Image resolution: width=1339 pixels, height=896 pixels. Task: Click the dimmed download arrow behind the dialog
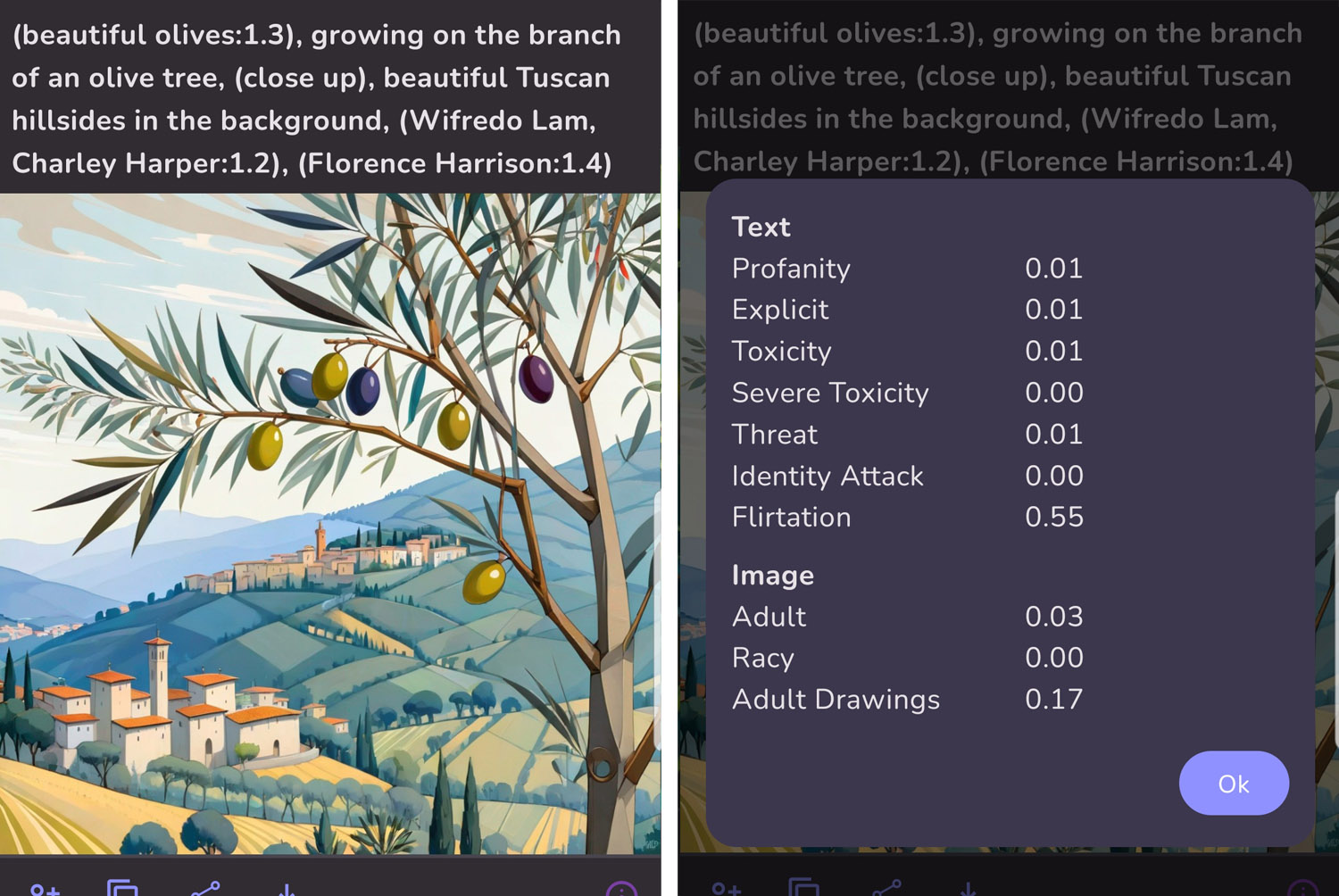[x=968, y=890]
